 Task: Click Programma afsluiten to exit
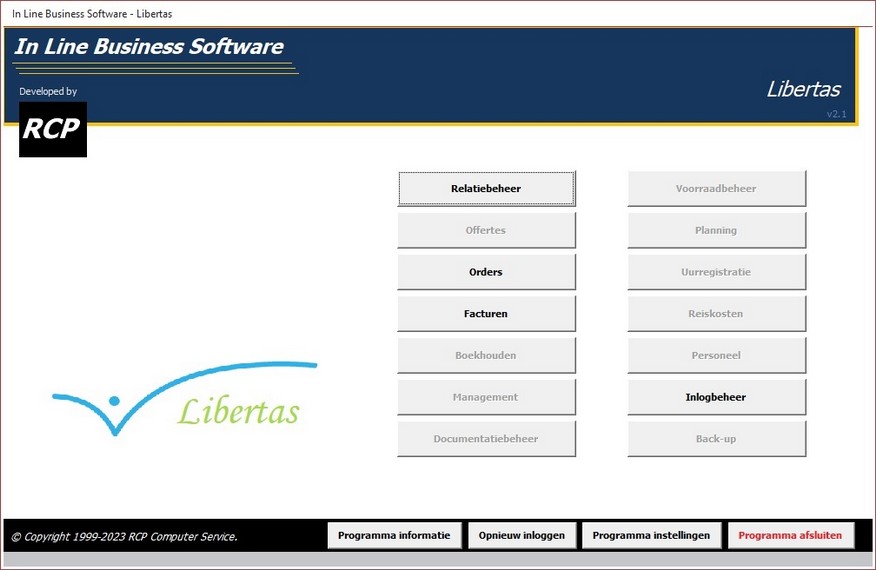(791, 535)
